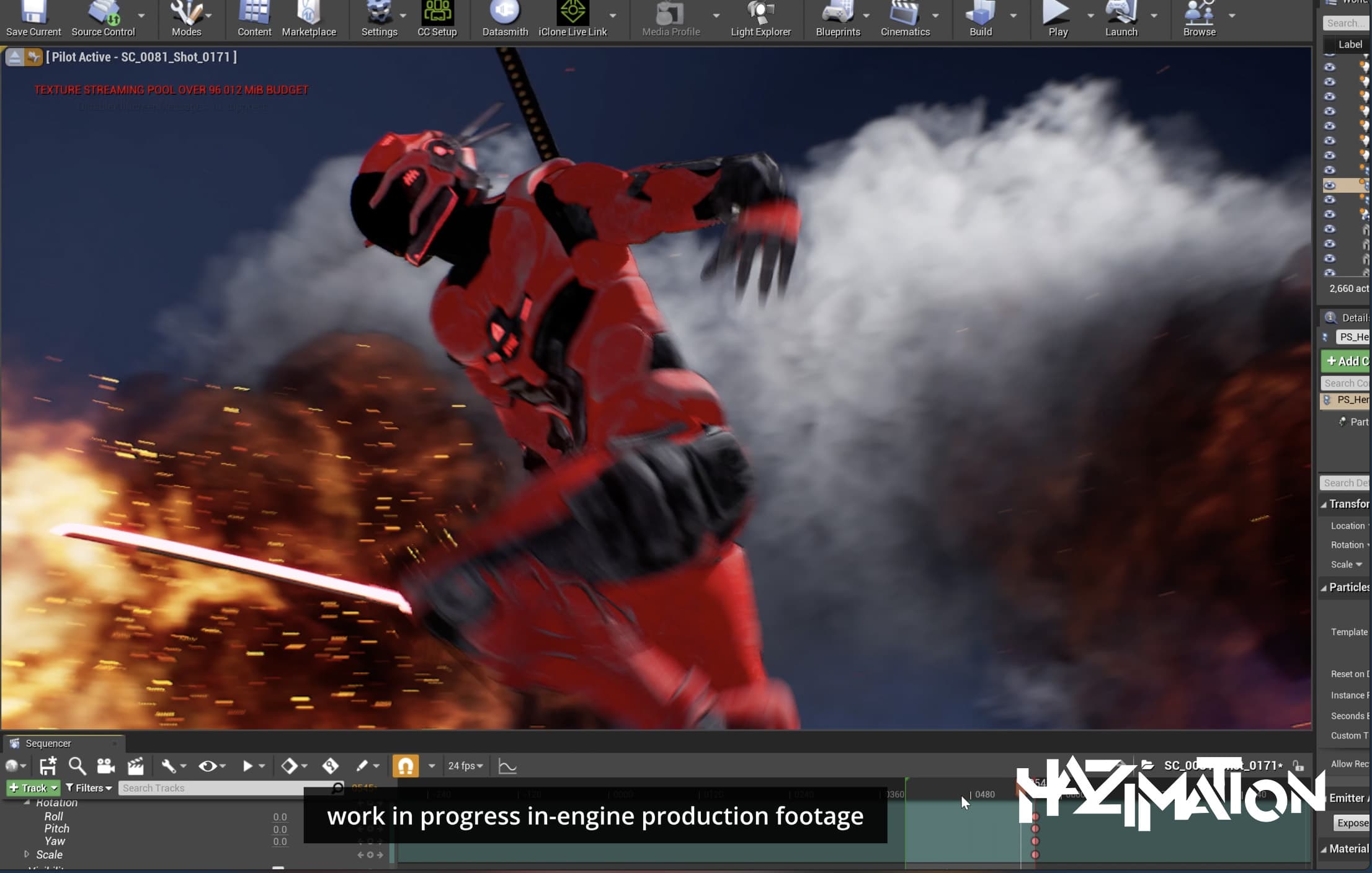Go to next key on Scale track
Image resolution: width=1372 pixels, height=873 pixels.
click(380, 854)
